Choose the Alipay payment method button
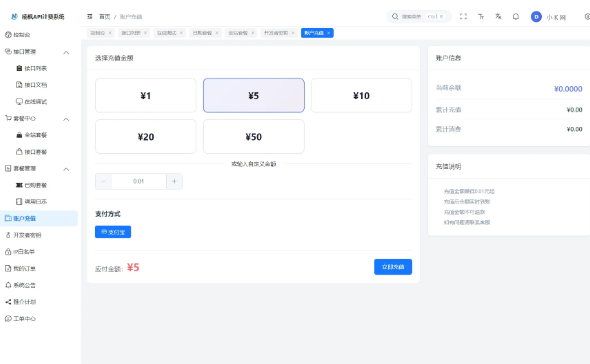The image size is (590, 364). click(x=113, y=232)
